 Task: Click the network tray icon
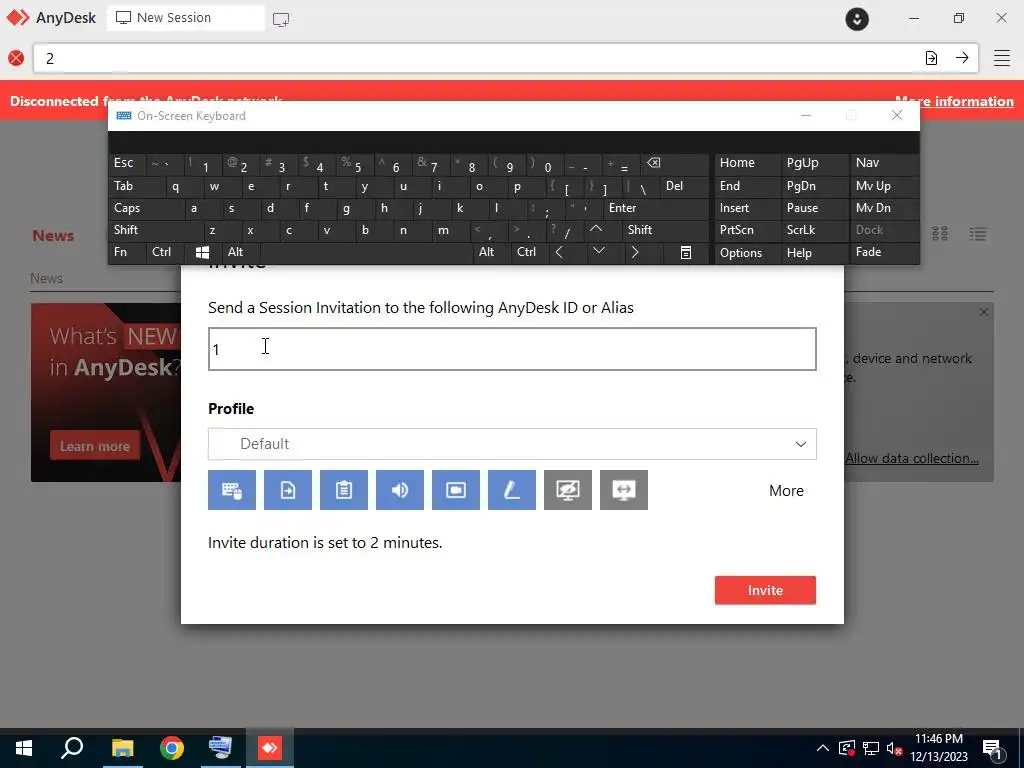(871, 748)
